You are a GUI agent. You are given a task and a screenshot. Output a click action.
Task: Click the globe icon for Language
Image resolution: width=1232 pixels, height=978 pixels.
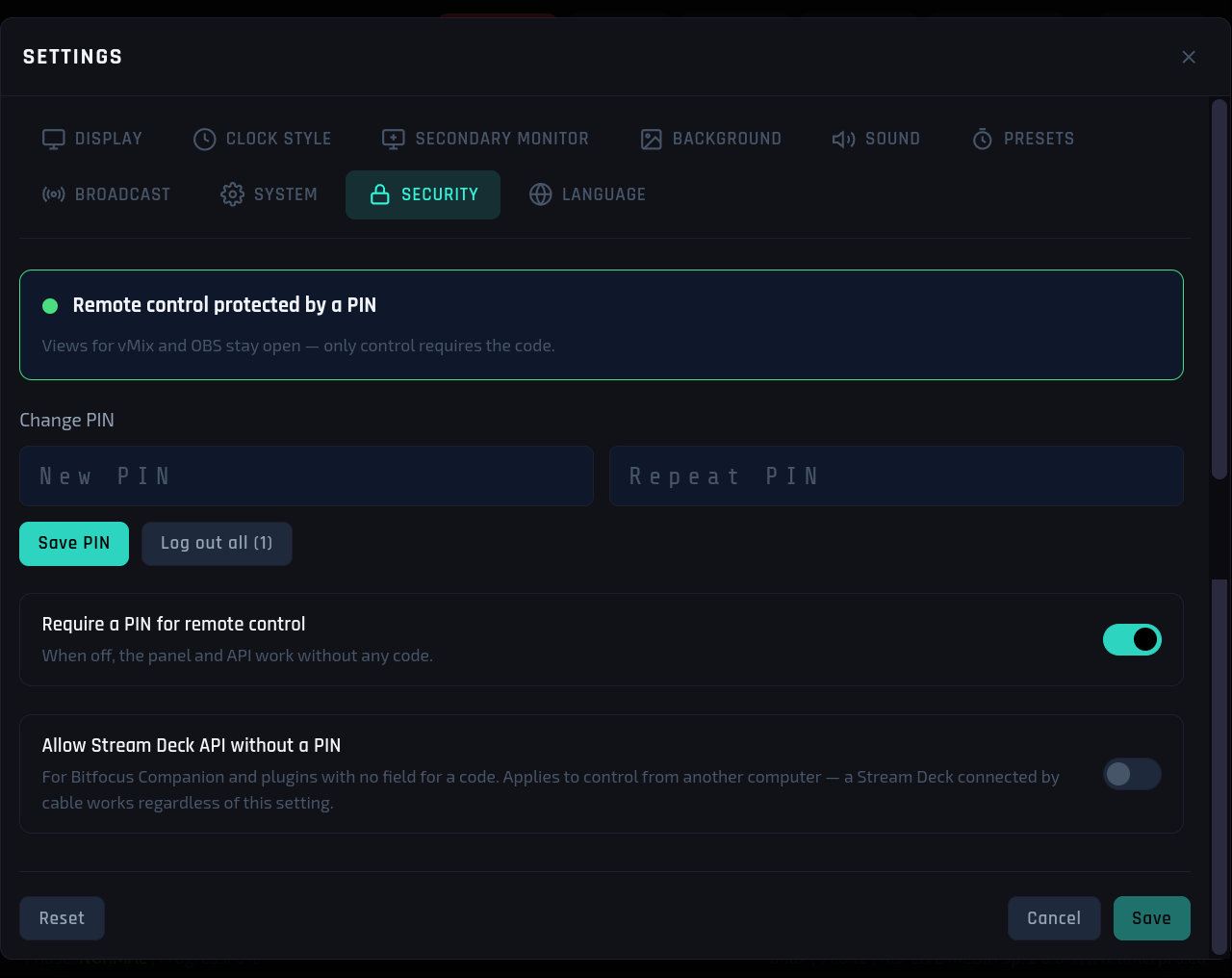541,194
